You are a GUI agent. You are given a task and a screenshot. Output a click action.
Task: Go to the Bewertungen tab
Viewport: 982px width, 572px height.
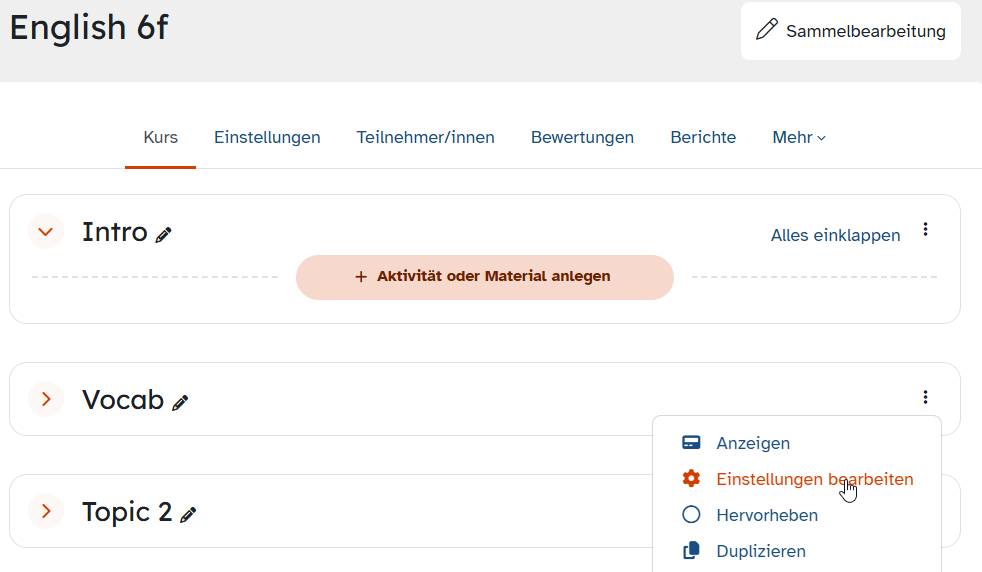pyautogui.click(x=582, y=137)
